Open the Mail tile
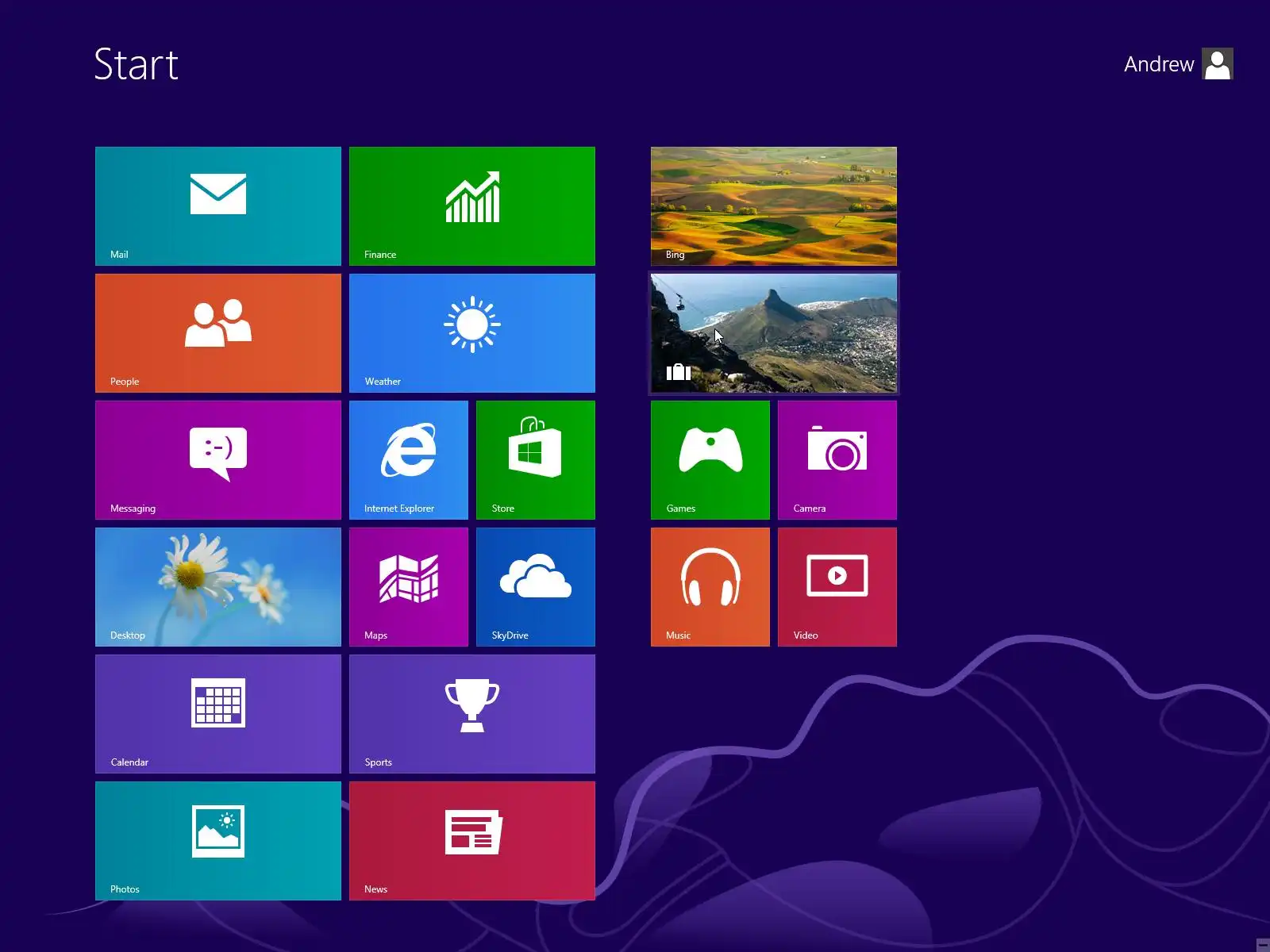This screenshot has width=1270, height=952. tap(218, 206)
